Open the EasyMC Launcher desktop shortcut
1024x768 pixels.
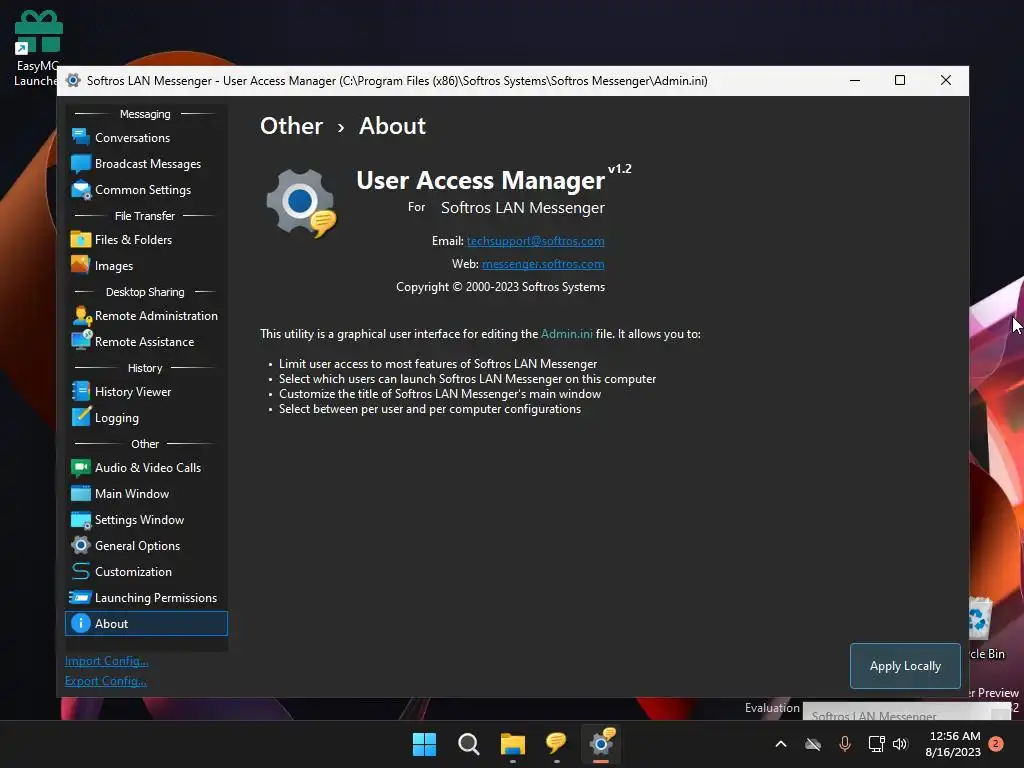(37, 49)
